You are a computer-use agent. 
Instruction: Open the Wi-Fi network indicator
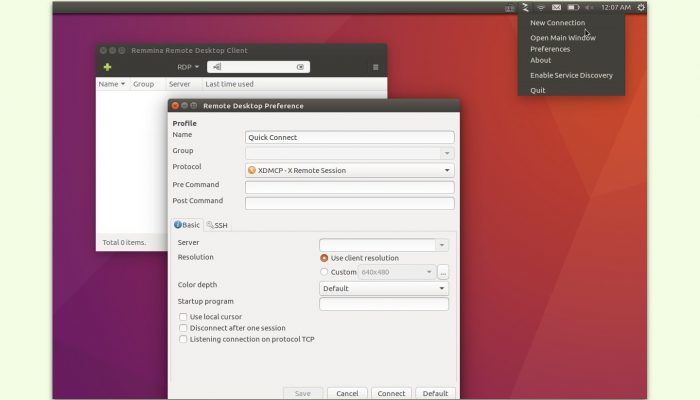point(541,7)
